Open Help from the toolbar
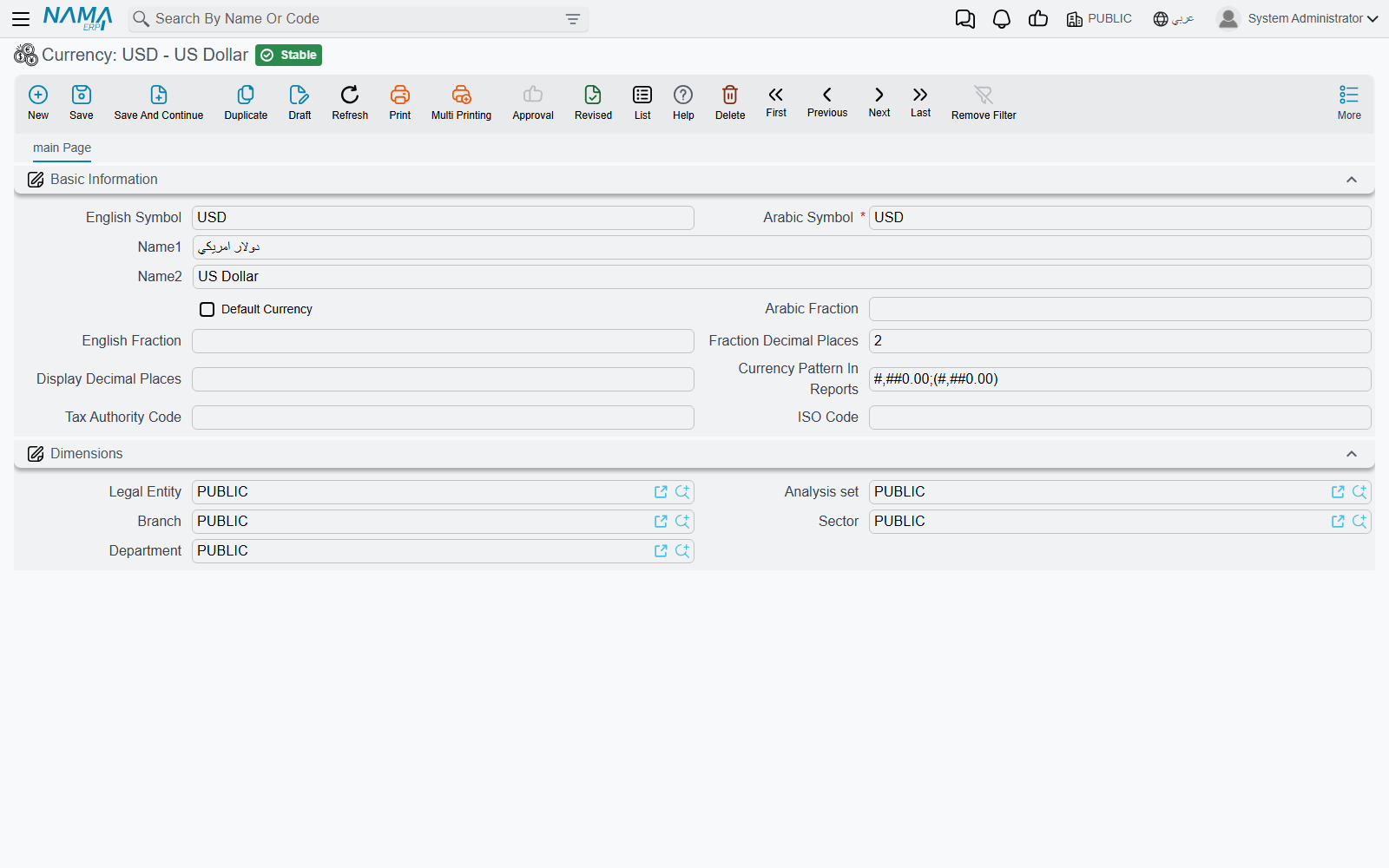 (683, 102)
